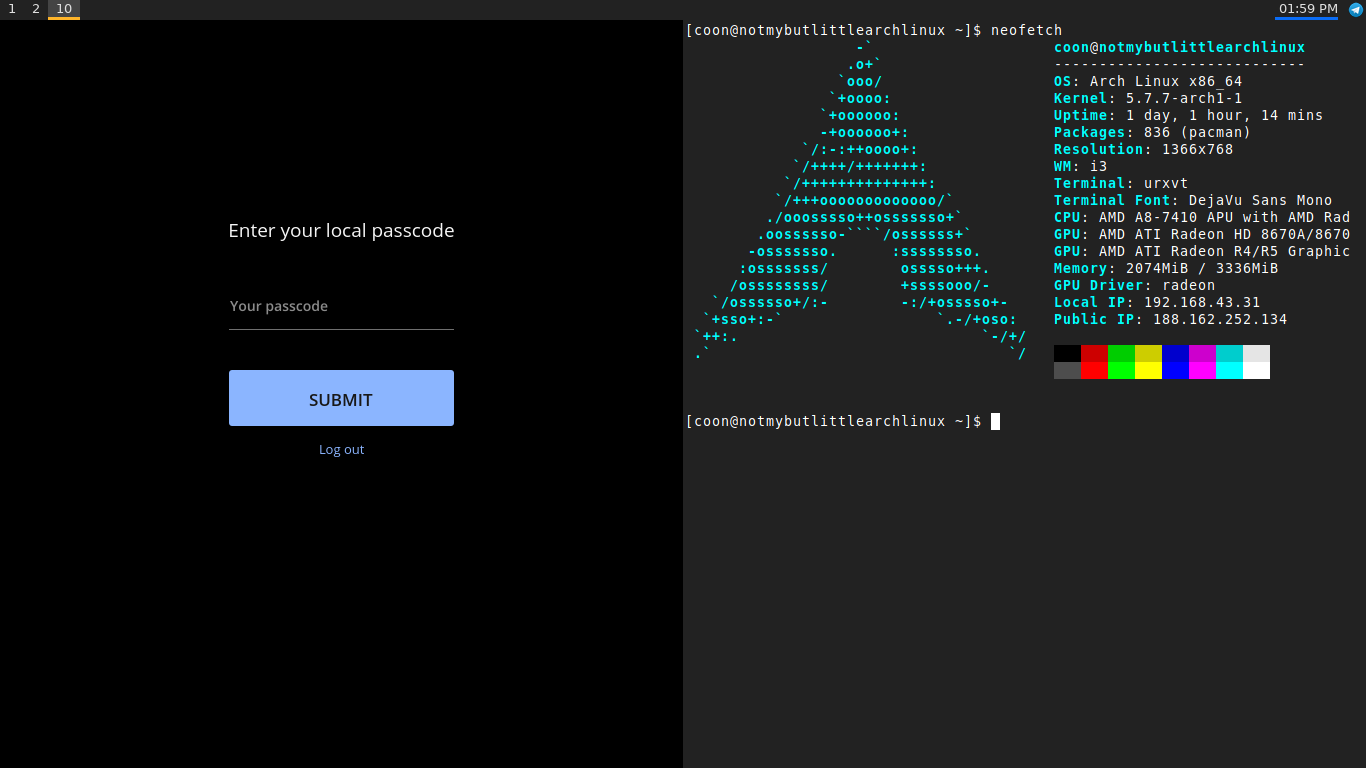The image size is (1366, 768).
Task: Focus the Your passcode input field
Action: (x=341, y=306)
